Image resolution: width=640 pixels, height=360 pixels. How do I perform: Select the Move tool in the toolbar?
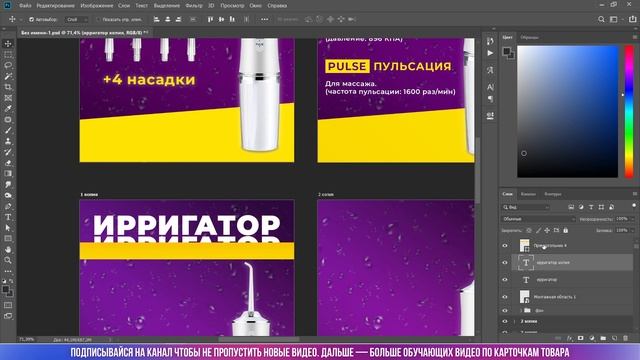pos(8,44)
